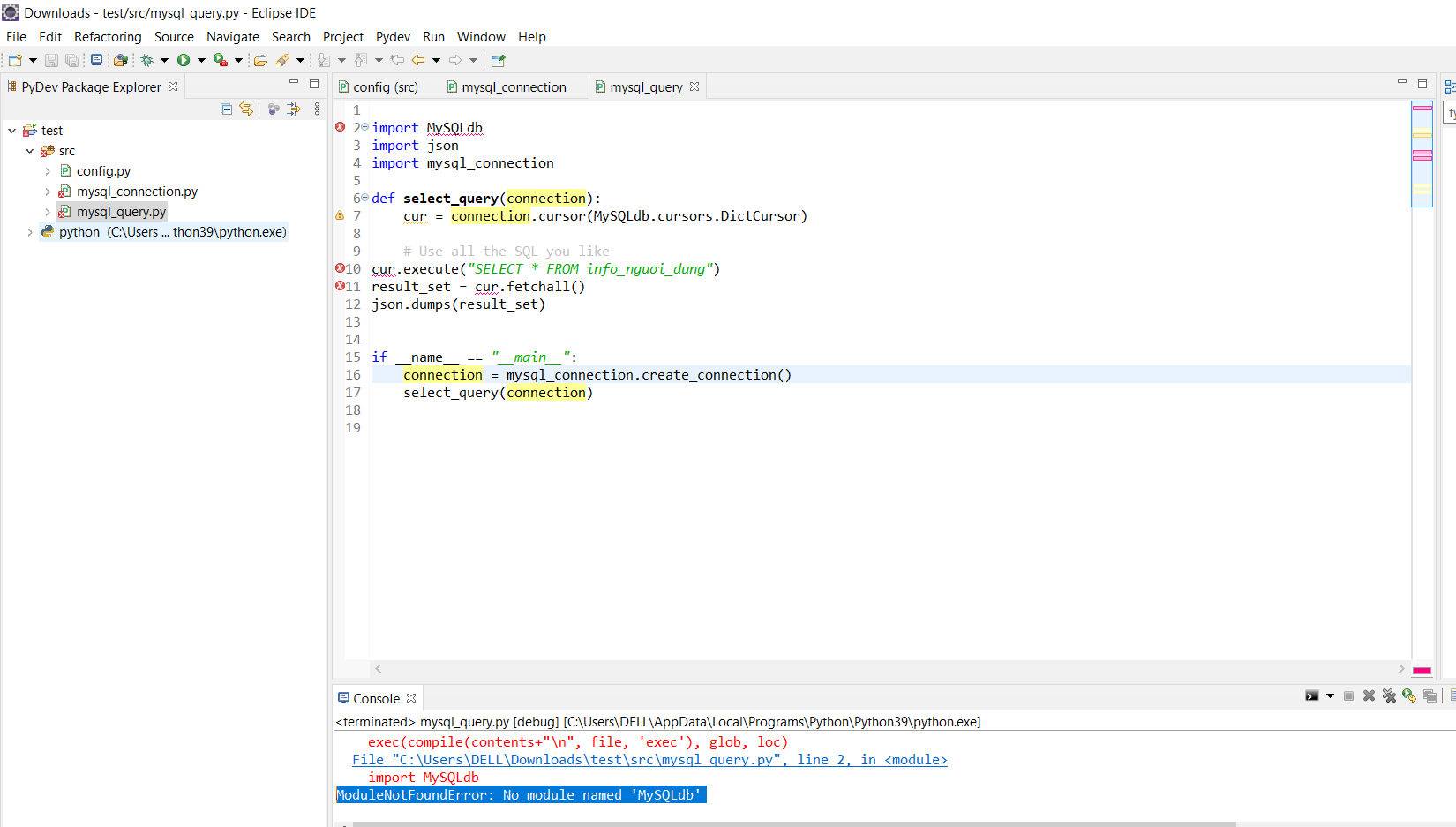Viewport: 1456px width, 827px height.
Task: Expand the python interpreter node in the explorer
Action: click(x=31, y=231)
